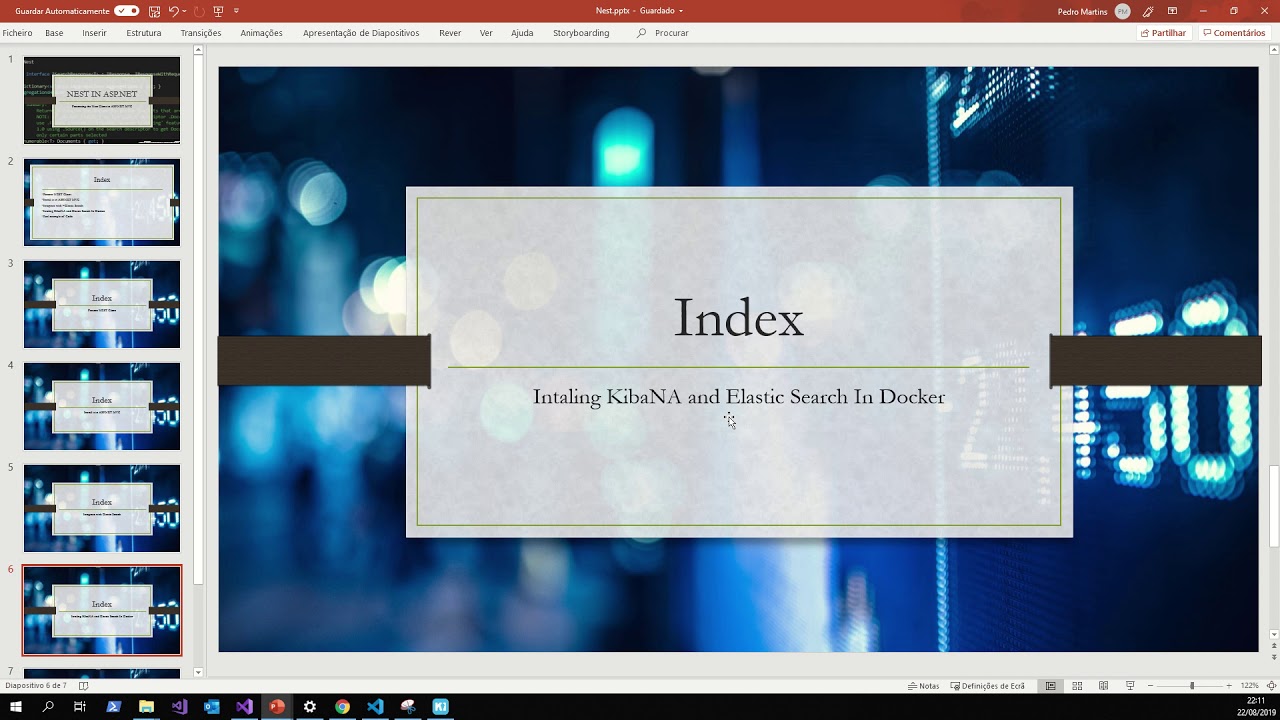
Task: Open Windows taskbar search
Action: tap(48, 707)
